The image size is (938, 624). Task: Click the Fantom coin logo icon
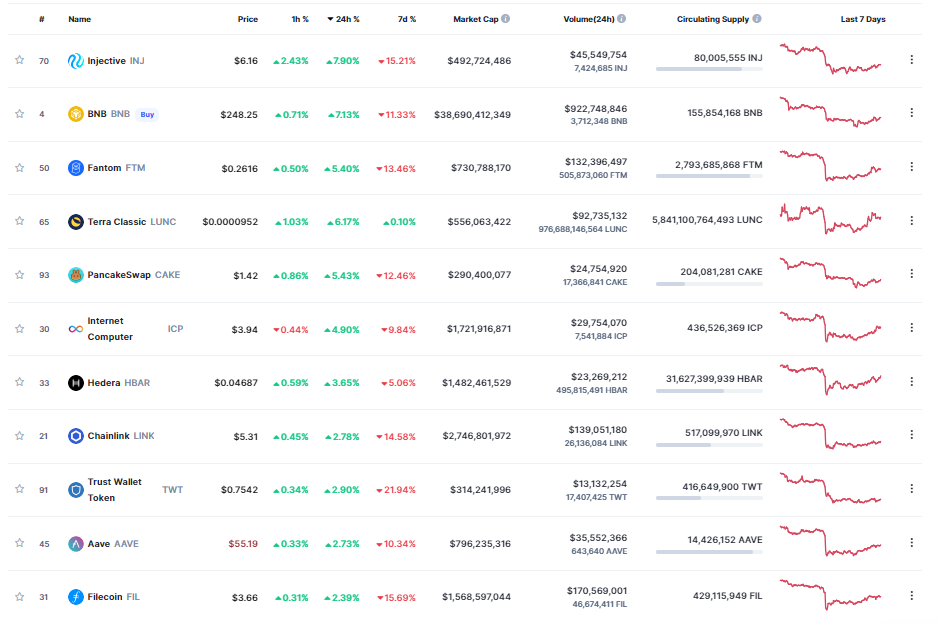tap(75, 168)
